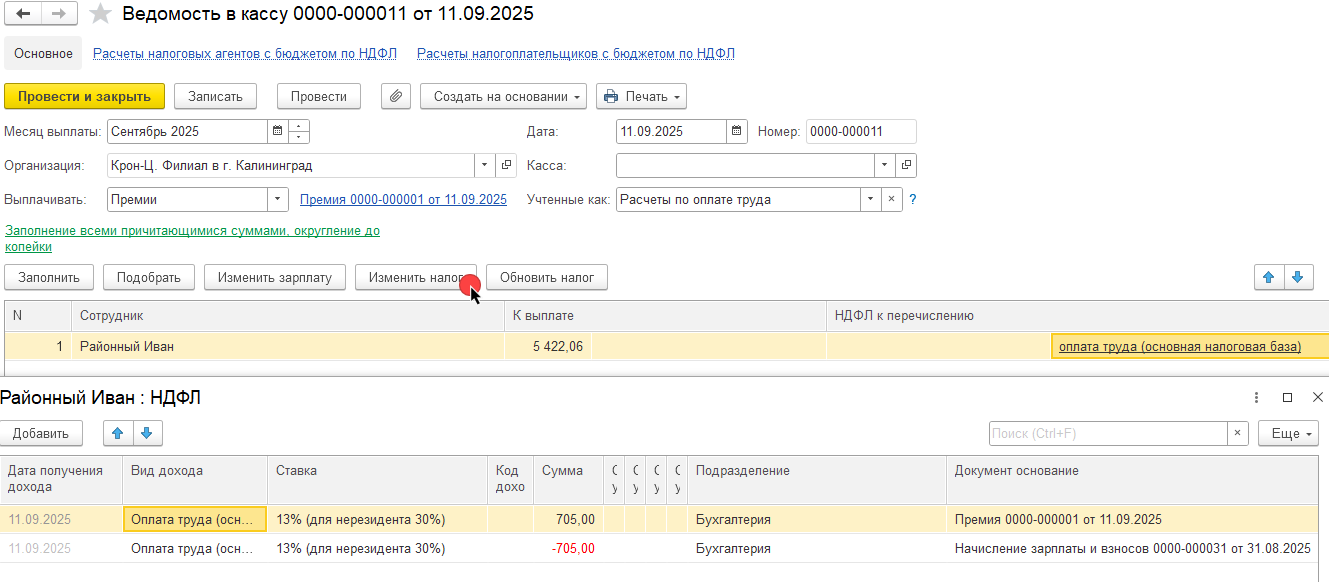Adjust month with Месяц выплаты stepper arrows

coord(299,131)
